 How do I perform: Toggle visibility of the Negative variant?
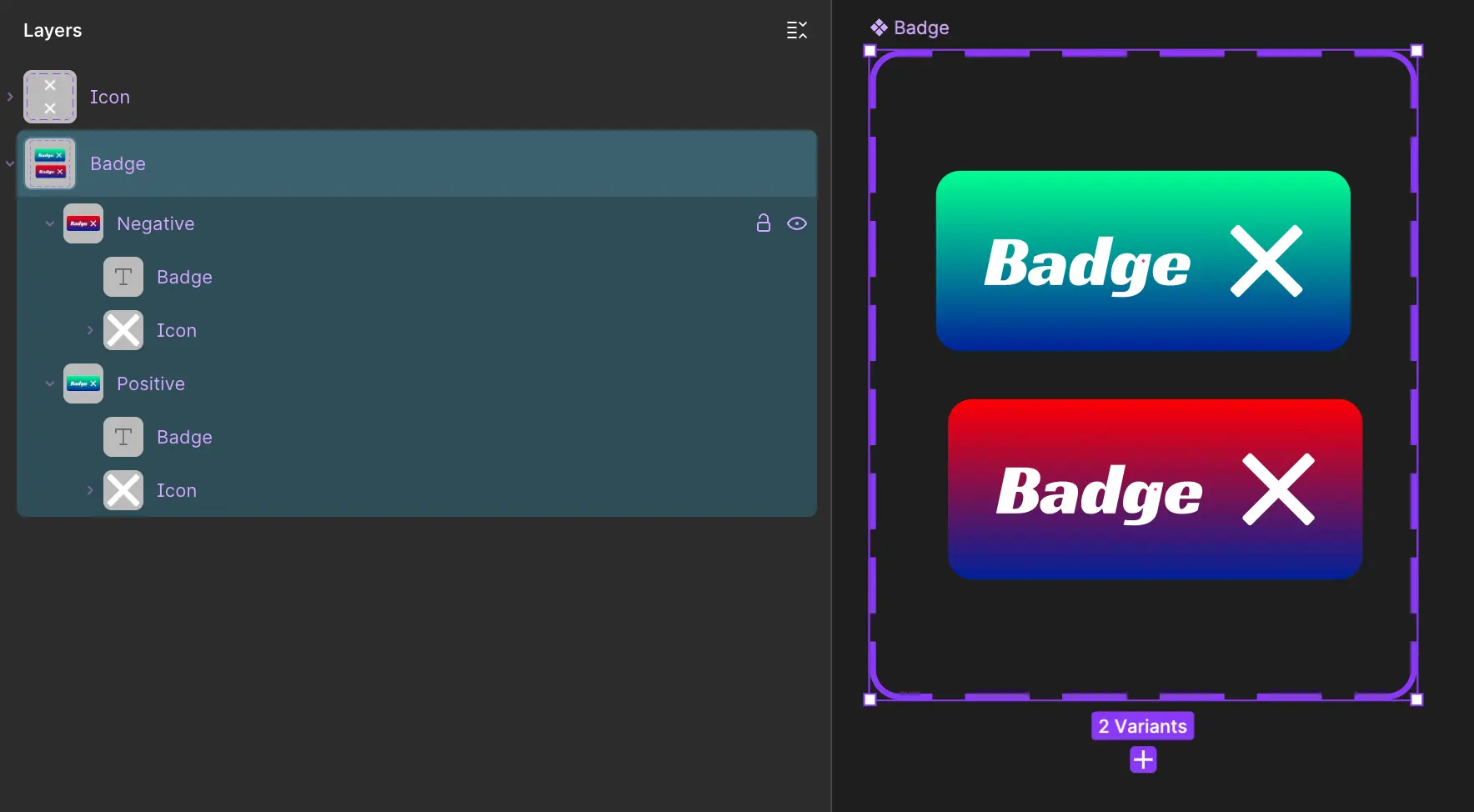click(x=797, y=223)
